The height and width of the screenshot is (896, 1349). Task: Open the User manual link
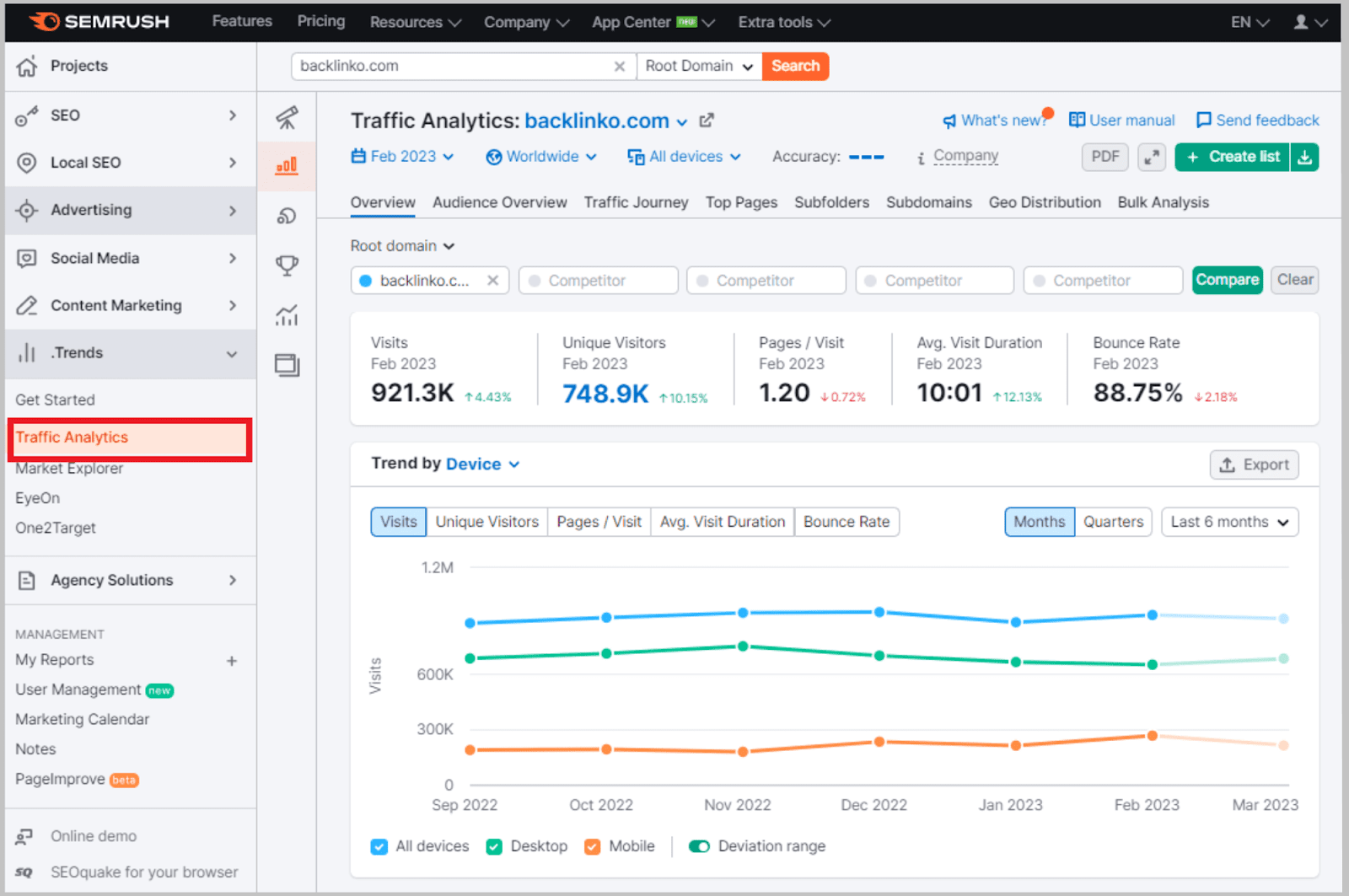click(x=1121, y=121)
